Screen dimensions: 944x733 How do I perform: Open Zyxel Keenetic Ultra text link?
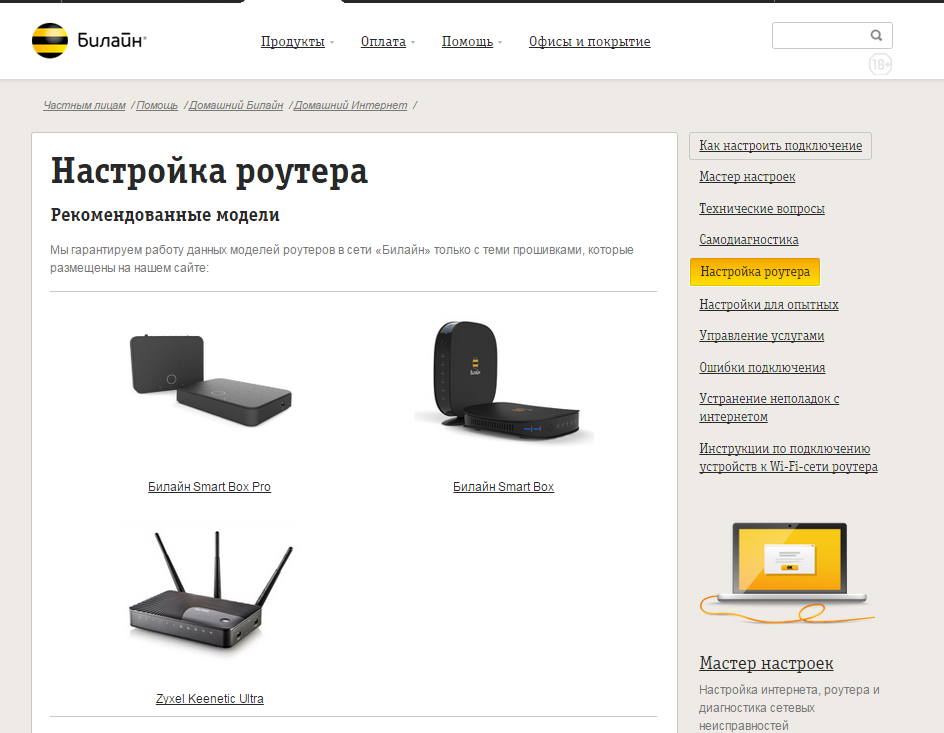210,699
